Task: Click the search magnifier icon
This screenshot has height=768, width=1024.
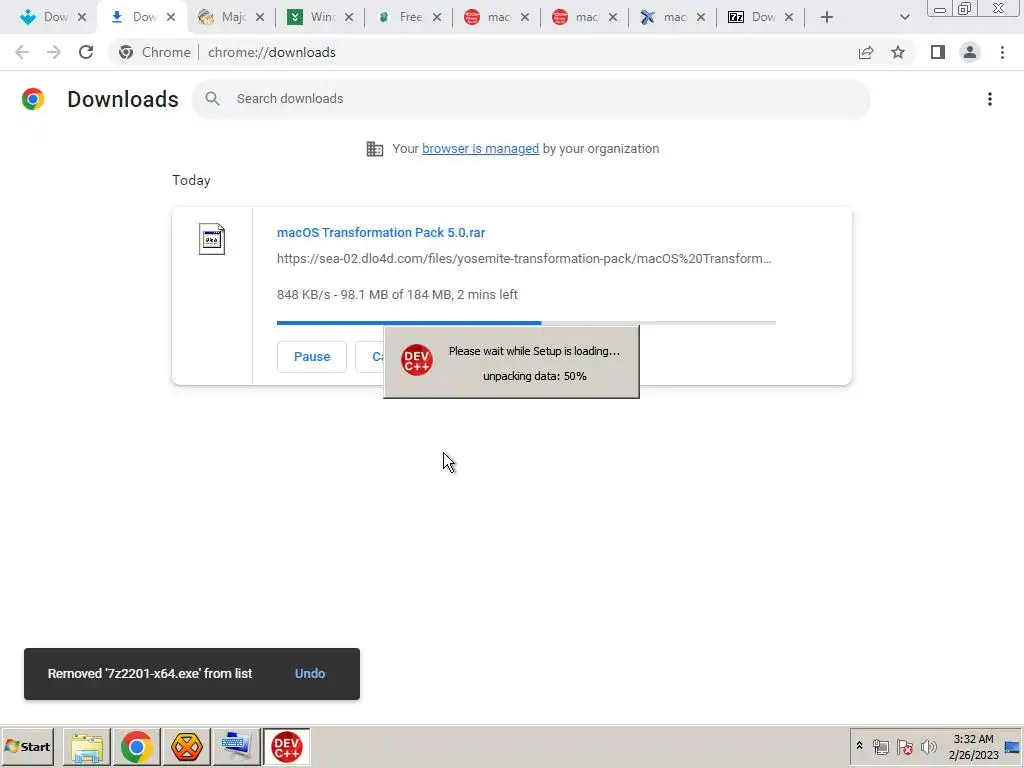Action: (x=212, y=99)
